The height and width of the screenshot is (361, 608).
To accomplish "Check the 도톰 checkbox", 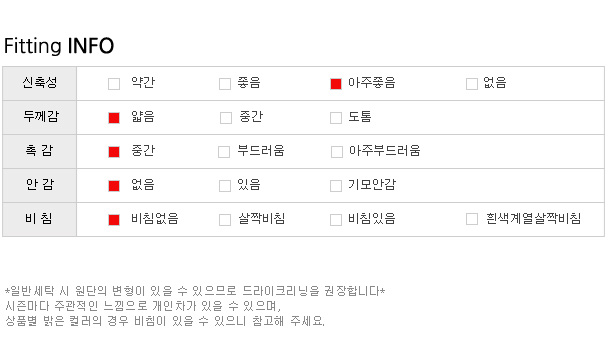I will coord(336,118).
